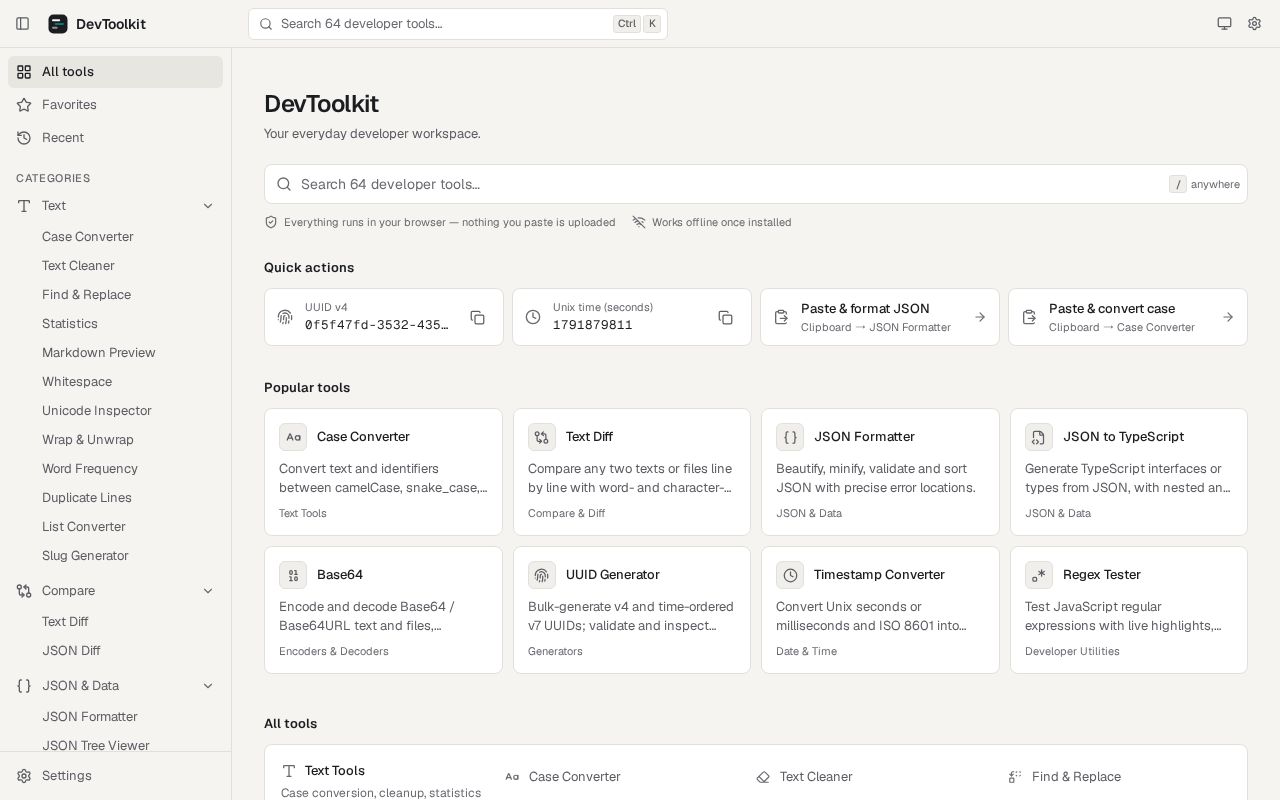Click the Find & Replace icon in All tools
Viewport: 1280px width, 800px height.
pos(1015,777)
